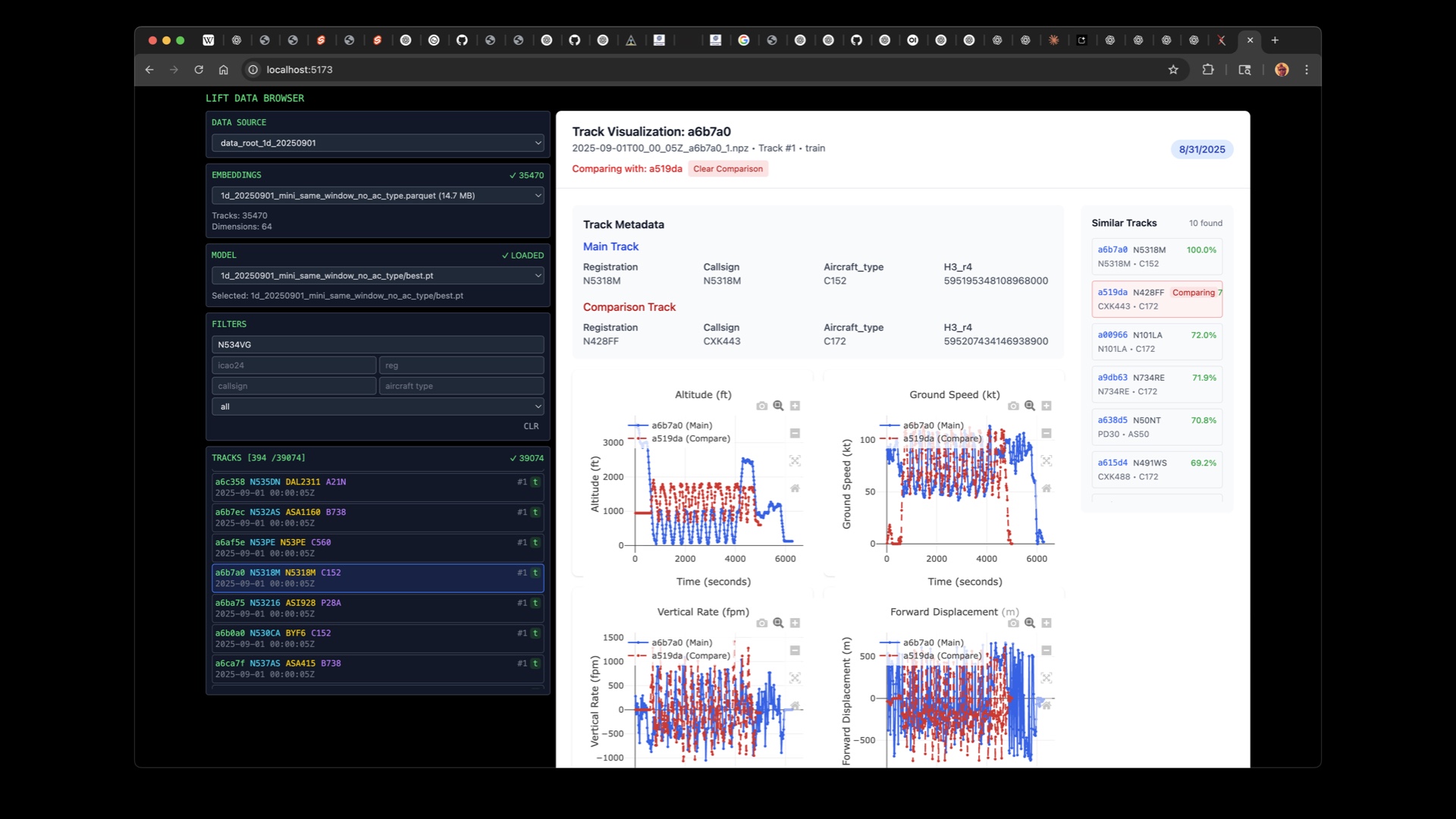Screen dimensions: 1456x819
Task: Open the Model best.pt dropdown
Action: pyautogui.click(x=378, y=275)
